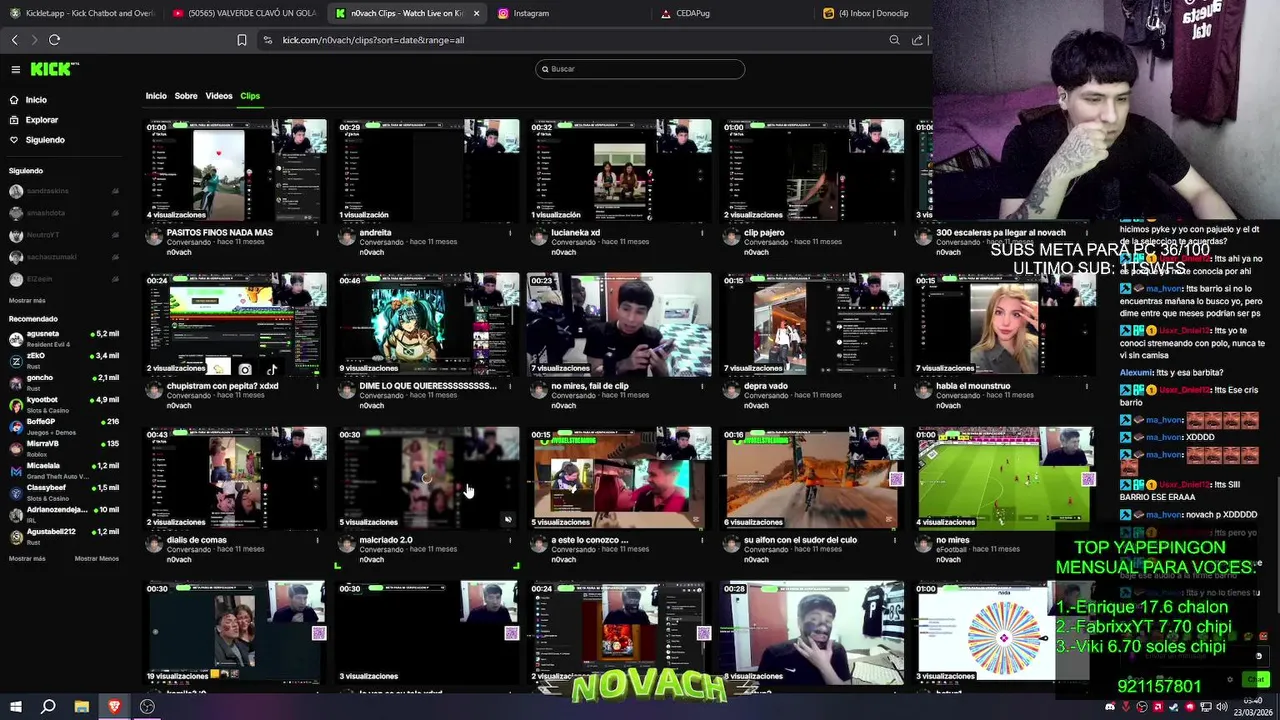This screenshot has width=1280, height=720.
Task: Expand Mostrar más under Recomendado
Action: 27,558
